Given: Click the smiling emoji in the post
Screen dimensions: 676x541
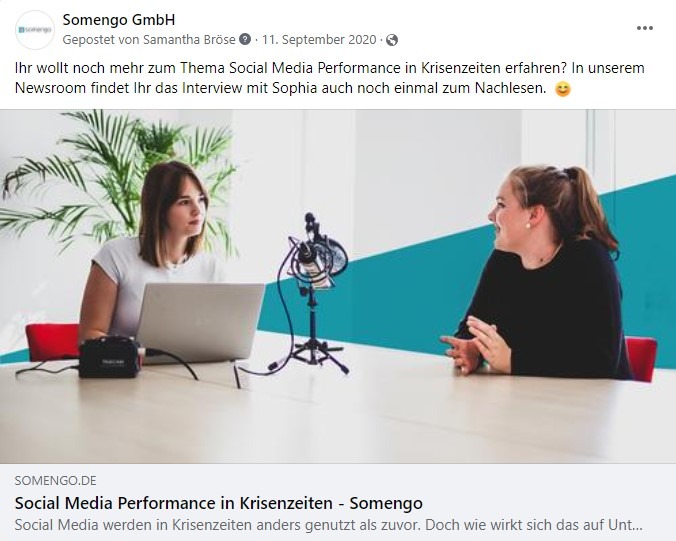Looking at the screenshot, I should tap(563, 89).
